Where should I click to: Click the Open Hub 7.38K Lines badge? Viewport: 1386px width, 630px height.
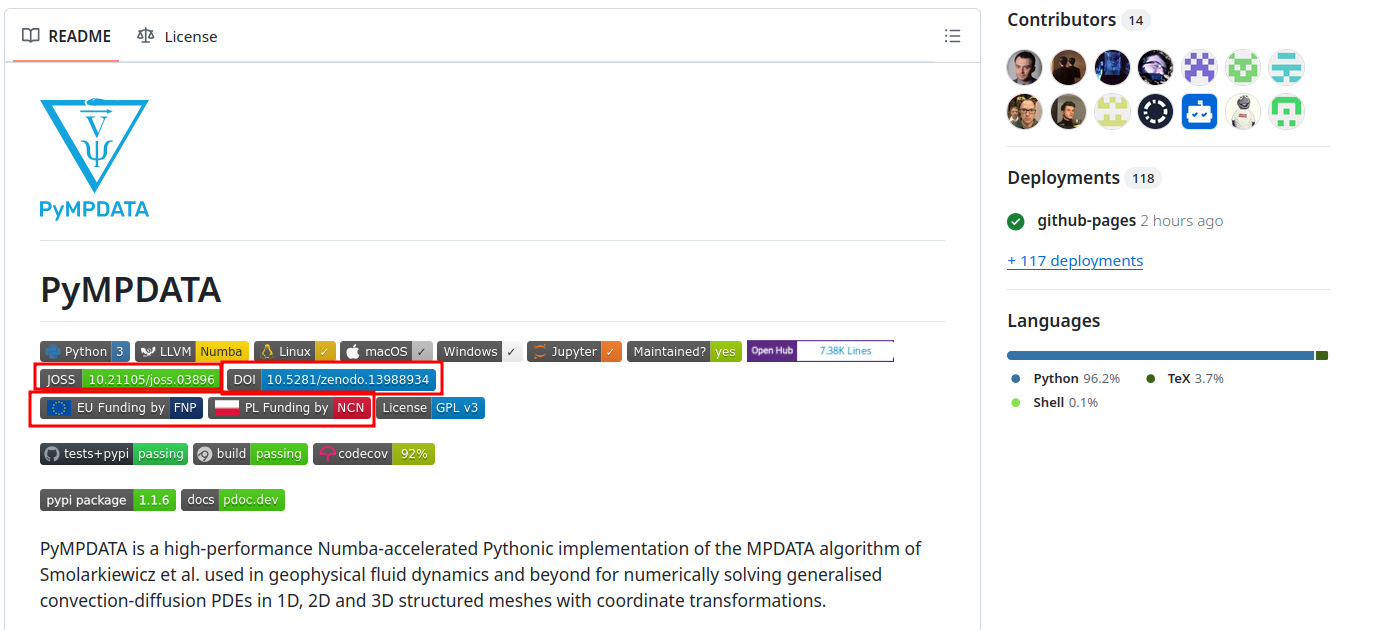coord(820,351)
